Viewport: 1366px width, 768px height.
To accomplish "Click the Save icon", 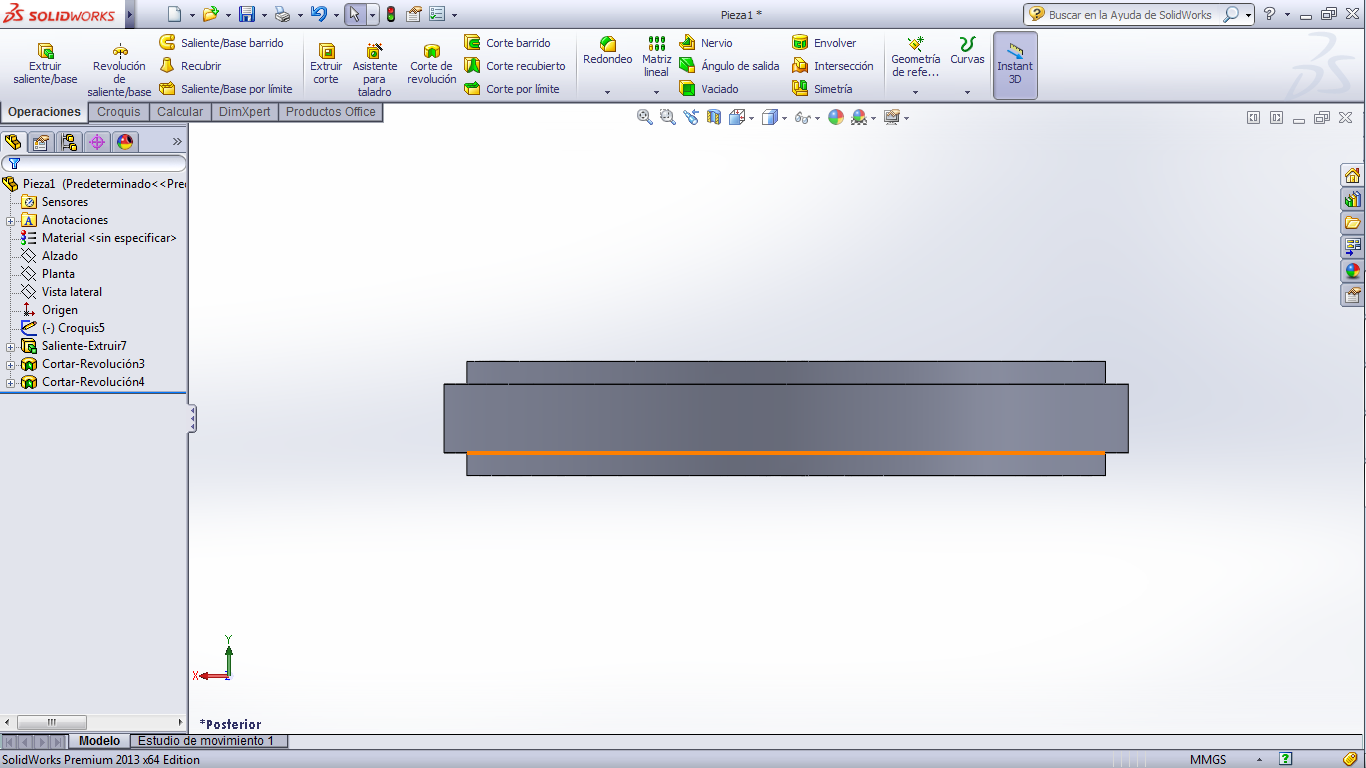I will coord(247,14).
